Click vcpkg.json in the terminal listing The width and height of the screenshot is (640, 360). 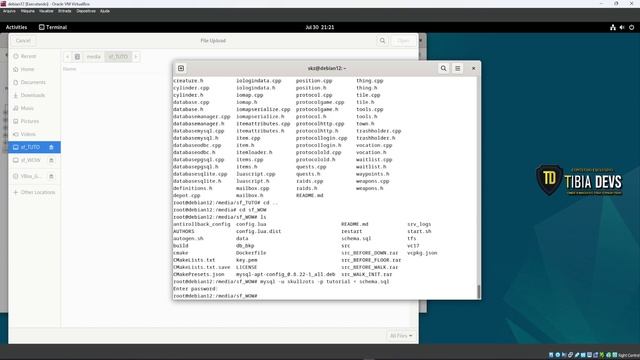(x=422, y=253)
